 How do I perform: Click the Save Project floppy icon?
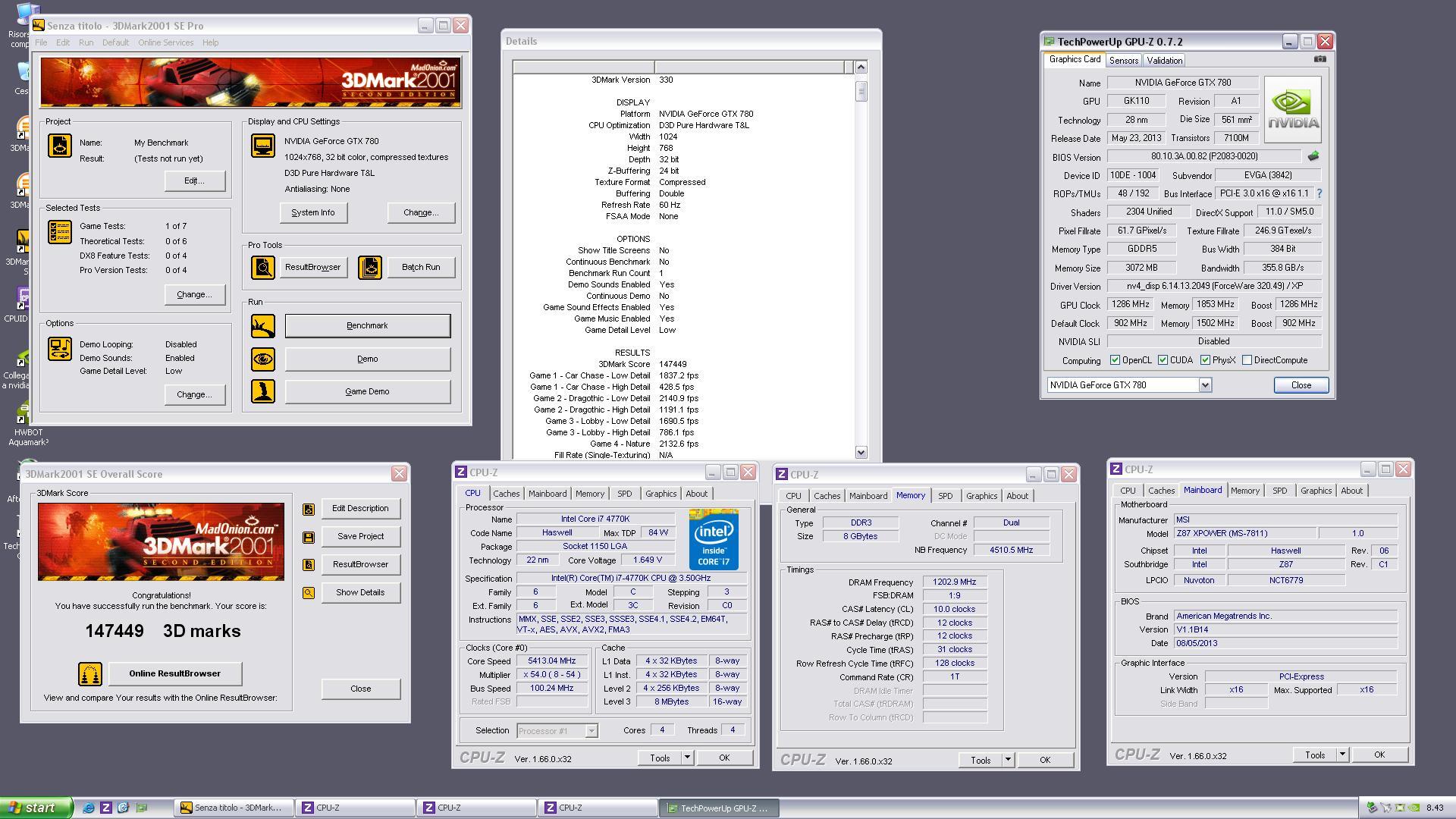click(309, 537)
